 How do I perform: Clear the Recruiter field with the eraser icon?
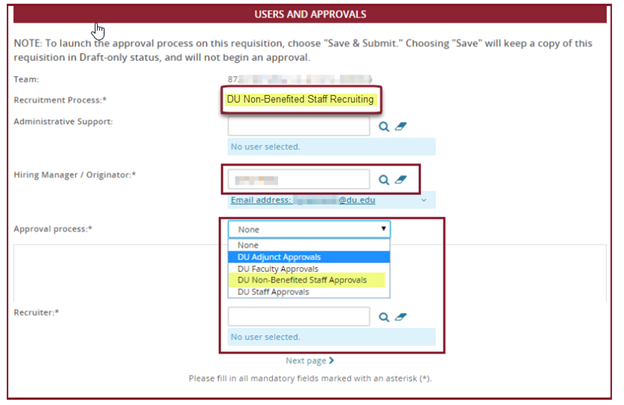point(401,317)
